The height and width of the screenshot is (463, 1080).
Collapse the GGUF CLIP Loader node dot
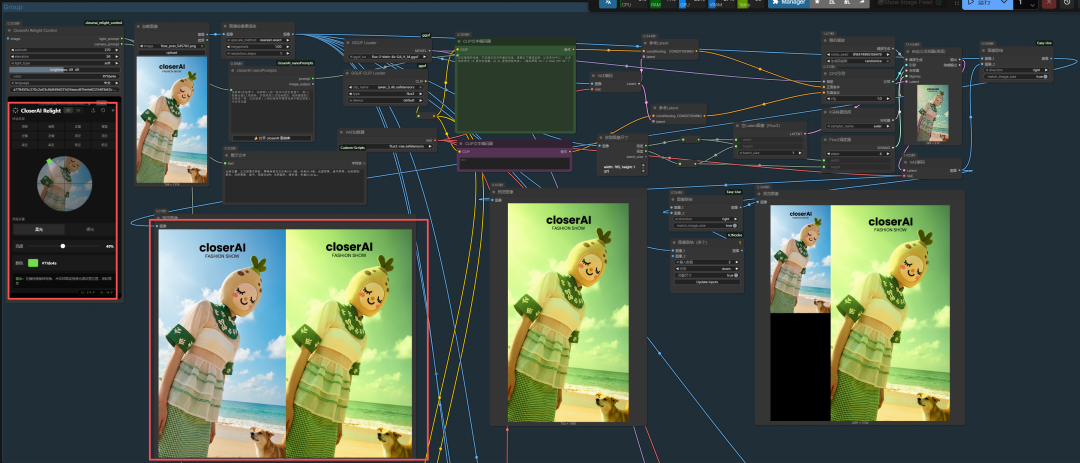pos(346,73)
